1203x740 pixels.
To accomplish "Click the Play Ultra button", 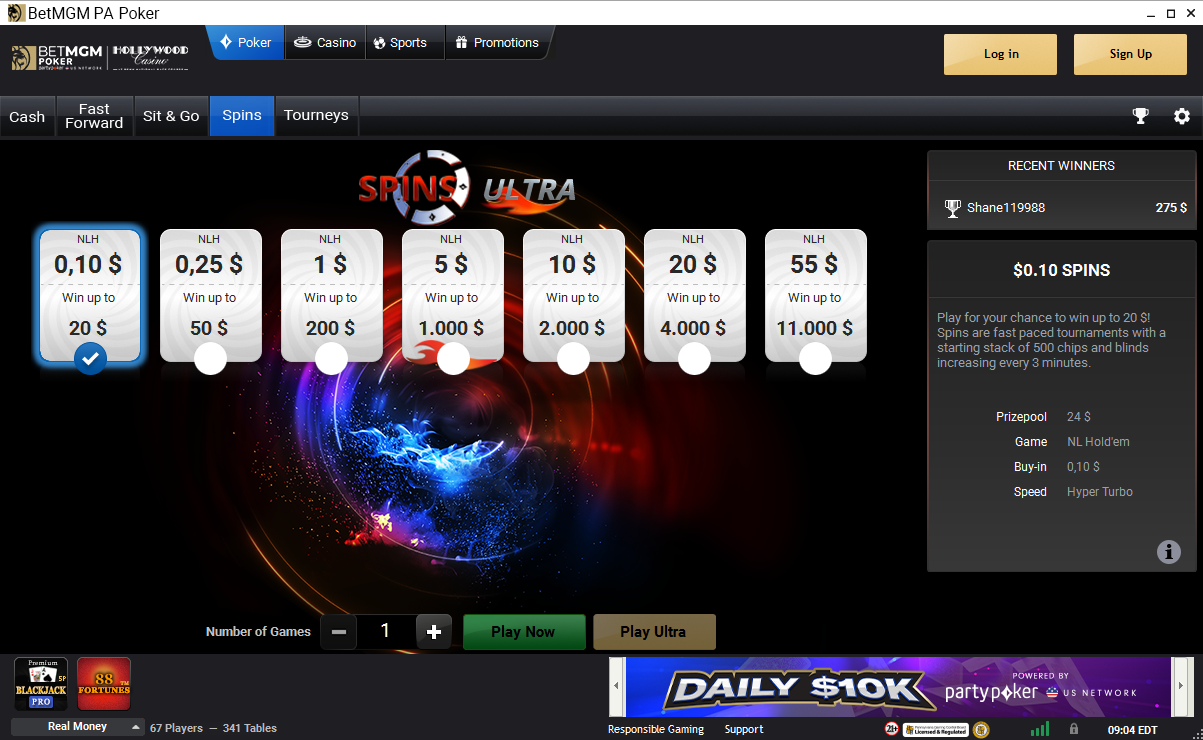I will pyautogui.click(x=654, y=632).
